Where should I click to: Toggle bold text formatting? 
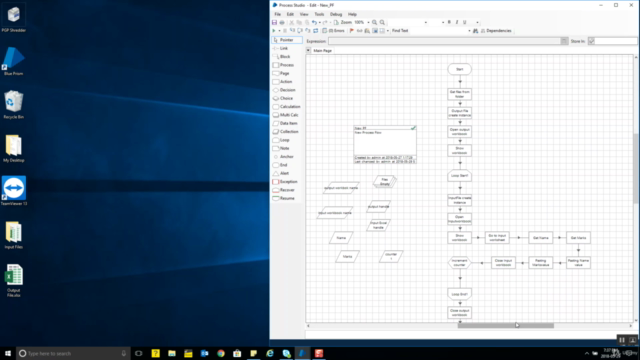pos(449,22)
